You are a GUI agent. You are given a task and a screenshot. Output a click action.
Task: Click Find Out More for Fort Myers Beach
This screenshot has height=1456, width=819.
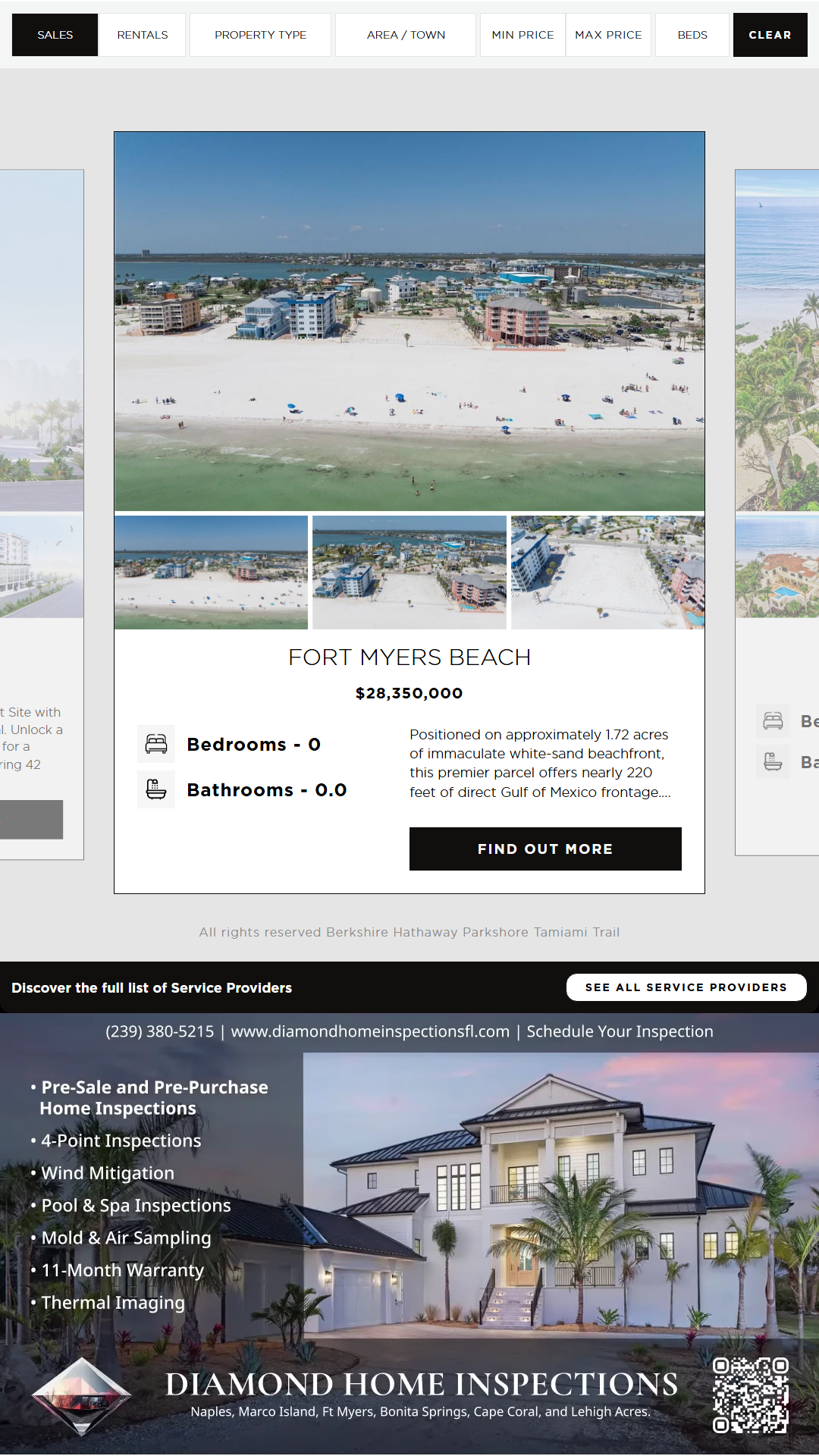pyautogui.click(x=545, y=849)
